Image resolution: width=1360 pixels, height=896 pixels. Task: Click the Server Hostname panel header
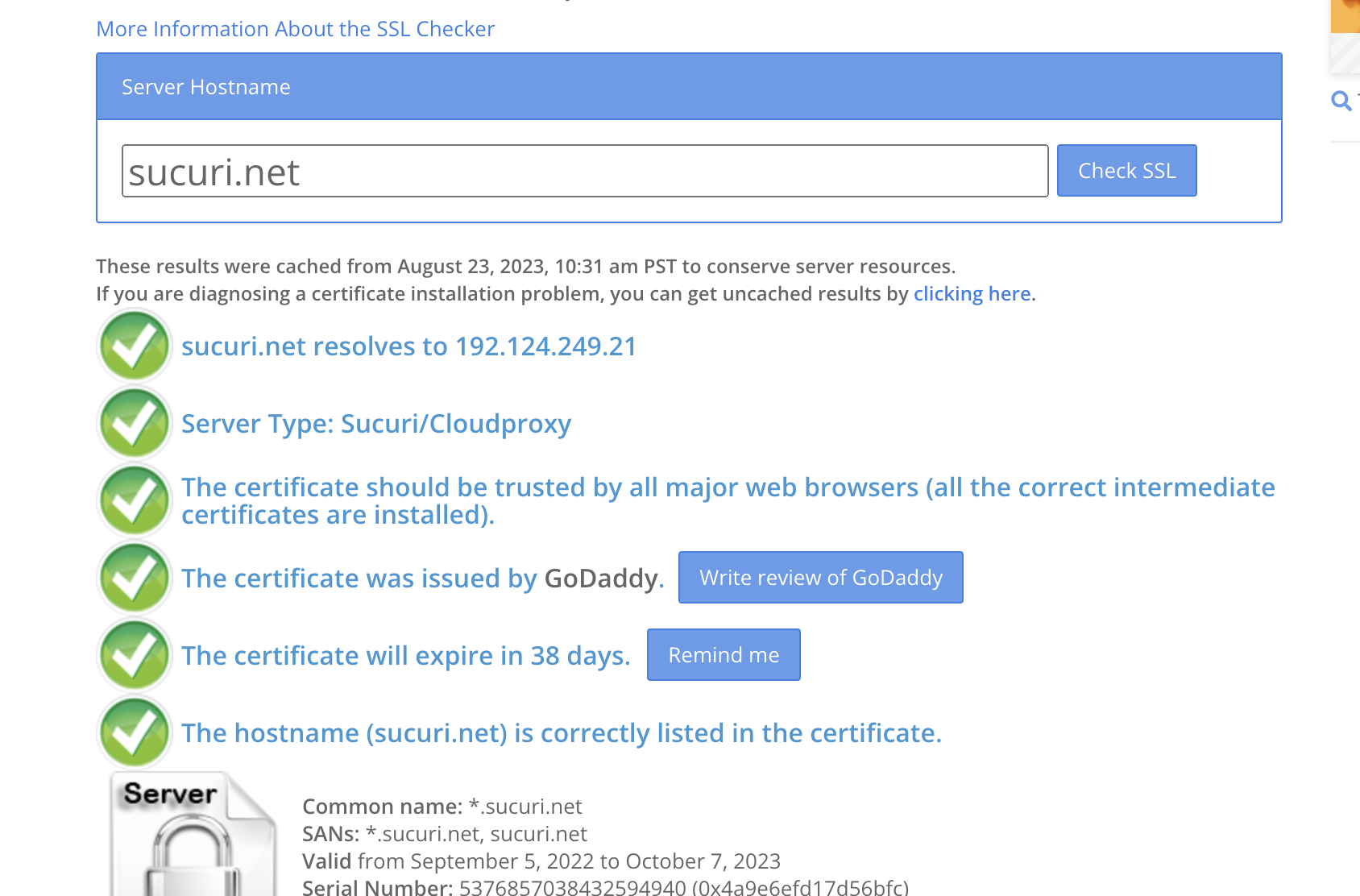(x=689, y=87)
